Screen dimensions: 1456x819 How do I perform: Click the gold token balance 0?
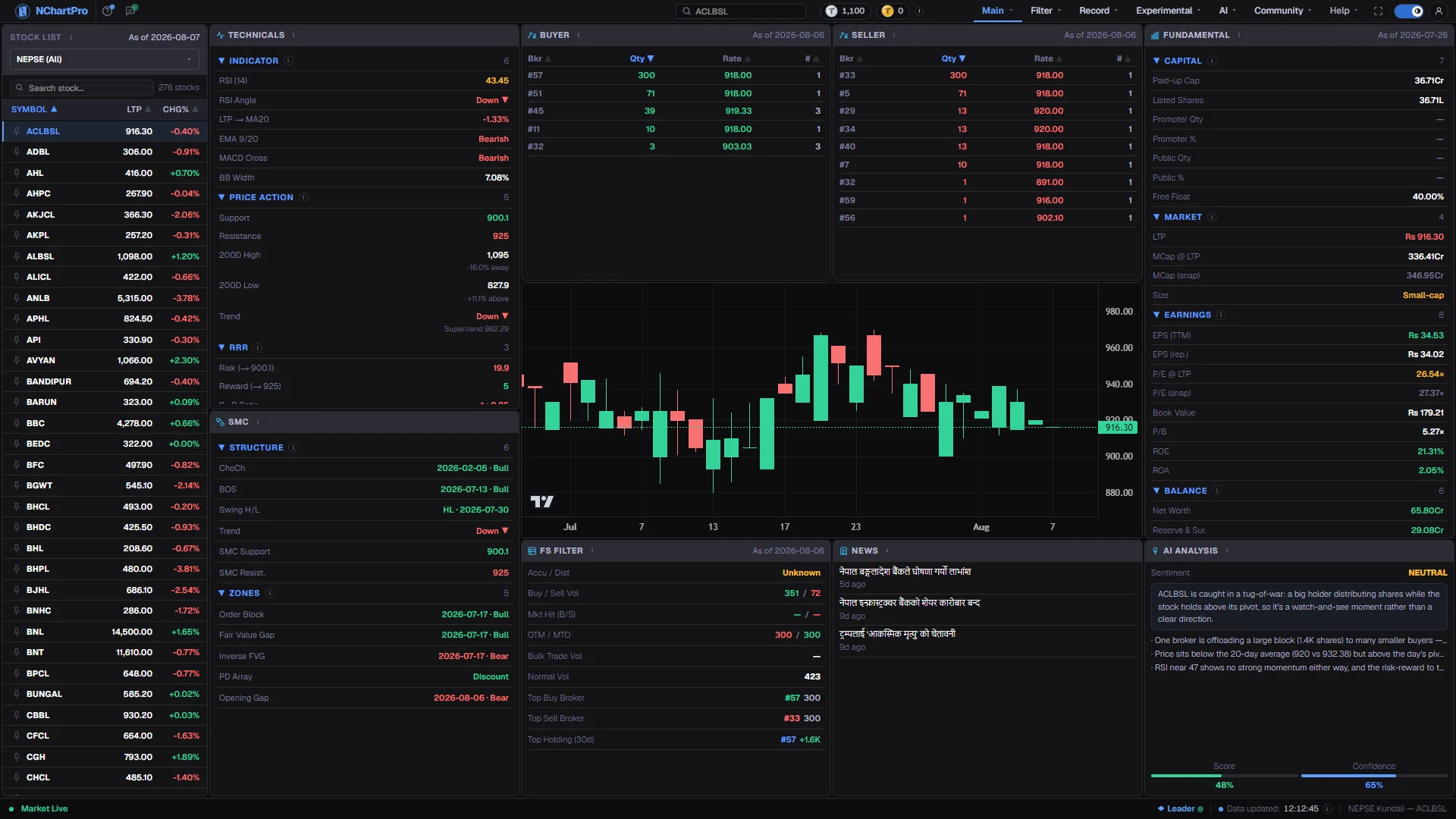(x=893, y=11)
